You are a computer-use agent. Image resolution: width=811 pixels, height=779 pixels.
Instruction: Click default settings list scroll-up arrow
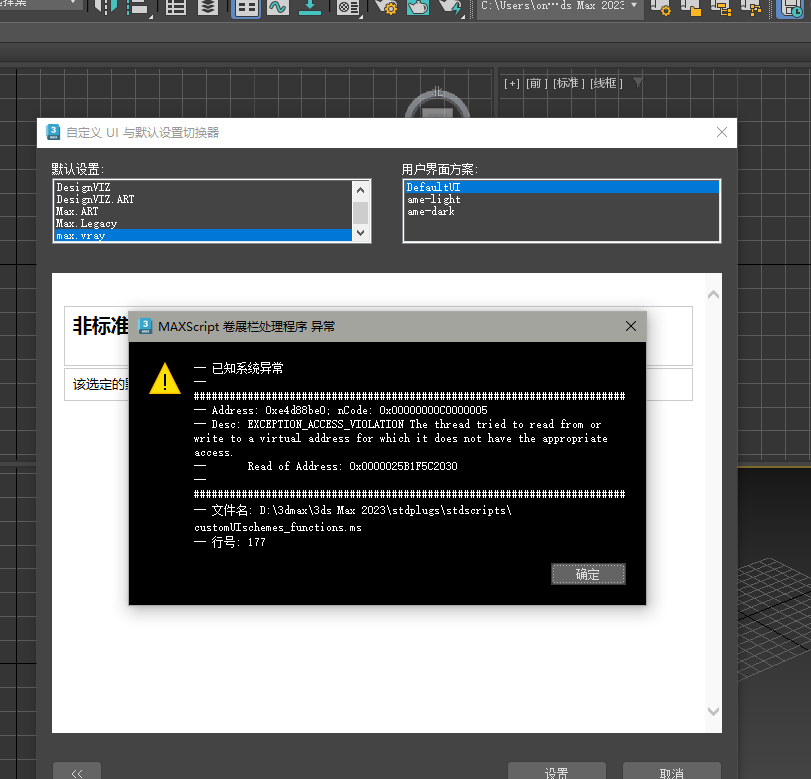tap(361, 190)
